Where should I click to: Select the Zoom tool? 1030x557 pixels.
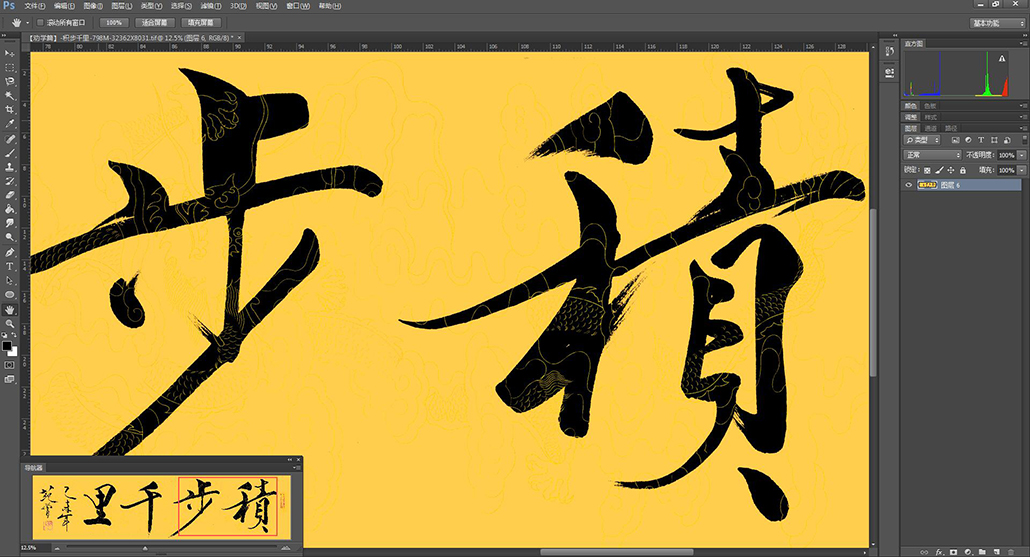[x=9, y=324]
